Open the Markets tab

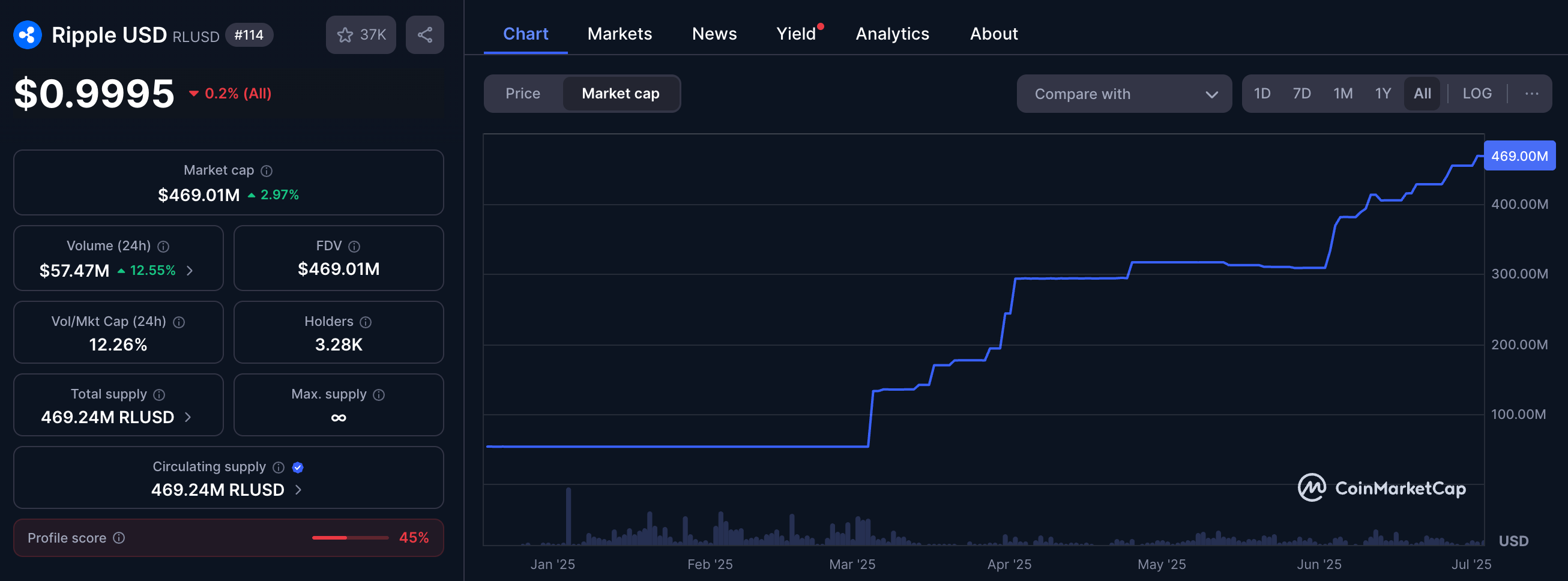[620, 34]
